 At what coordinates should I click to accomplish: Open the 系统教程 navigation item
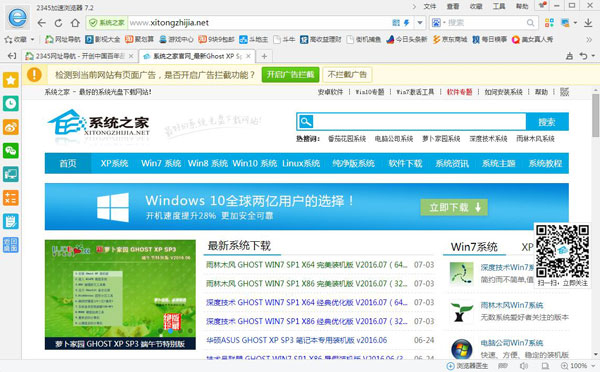pyautogui.click(x=545, y=163)
